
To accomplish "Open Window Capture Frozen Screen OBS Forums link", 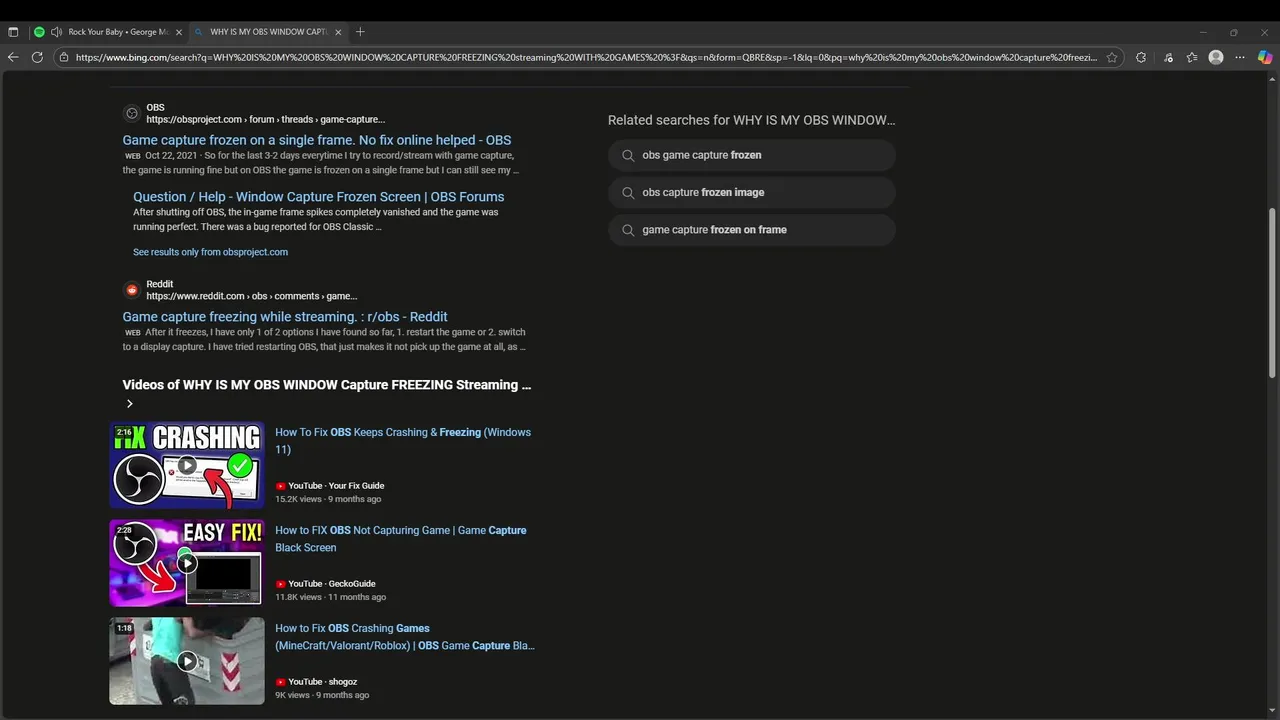I will pyautogui.click(x=318, y=197).
